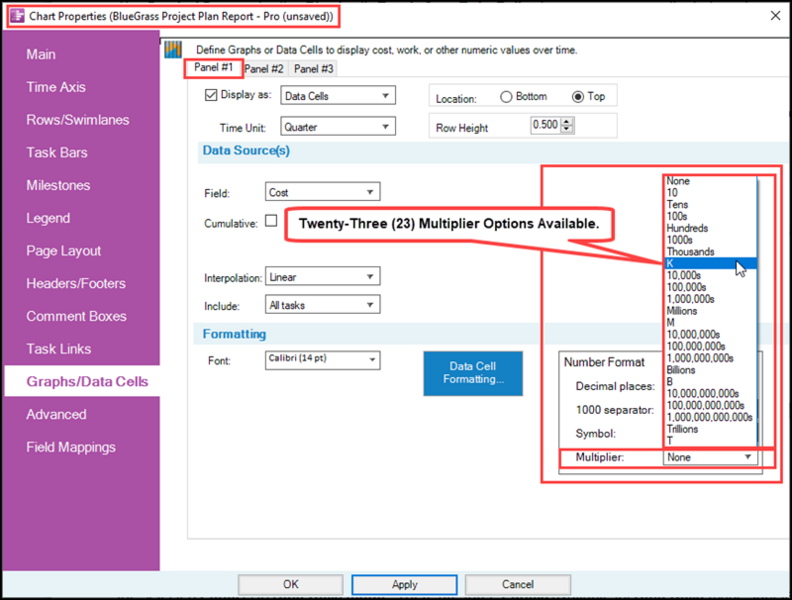Open the Time Unit Quarter dropdown
Viewport: 792px width, 600px height.
tap(338, 127)
